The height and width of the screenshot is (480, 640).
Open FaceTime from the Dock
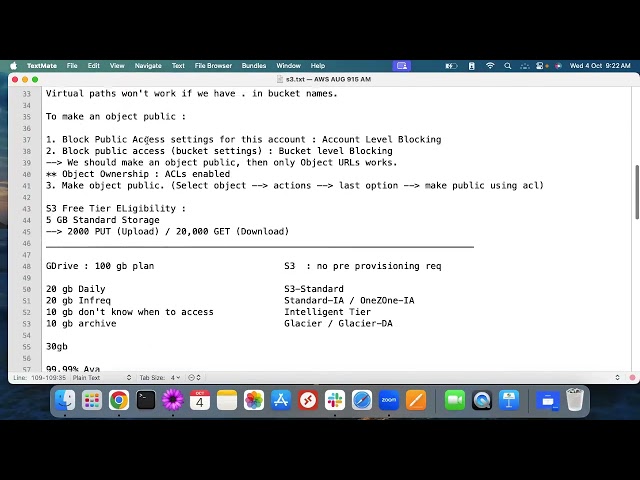(455, 400)
